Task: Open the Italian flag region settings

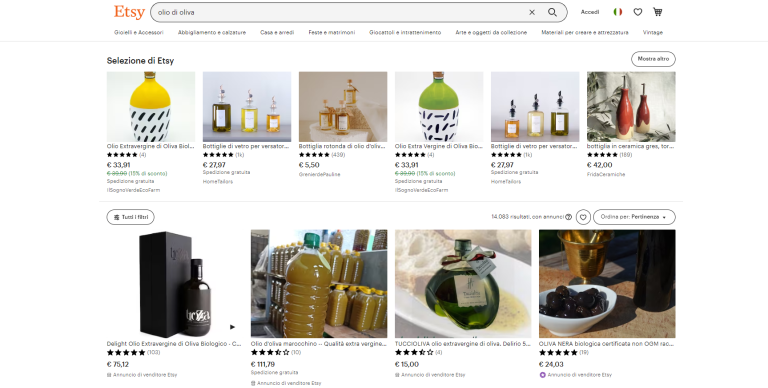Action: (618, 12)
